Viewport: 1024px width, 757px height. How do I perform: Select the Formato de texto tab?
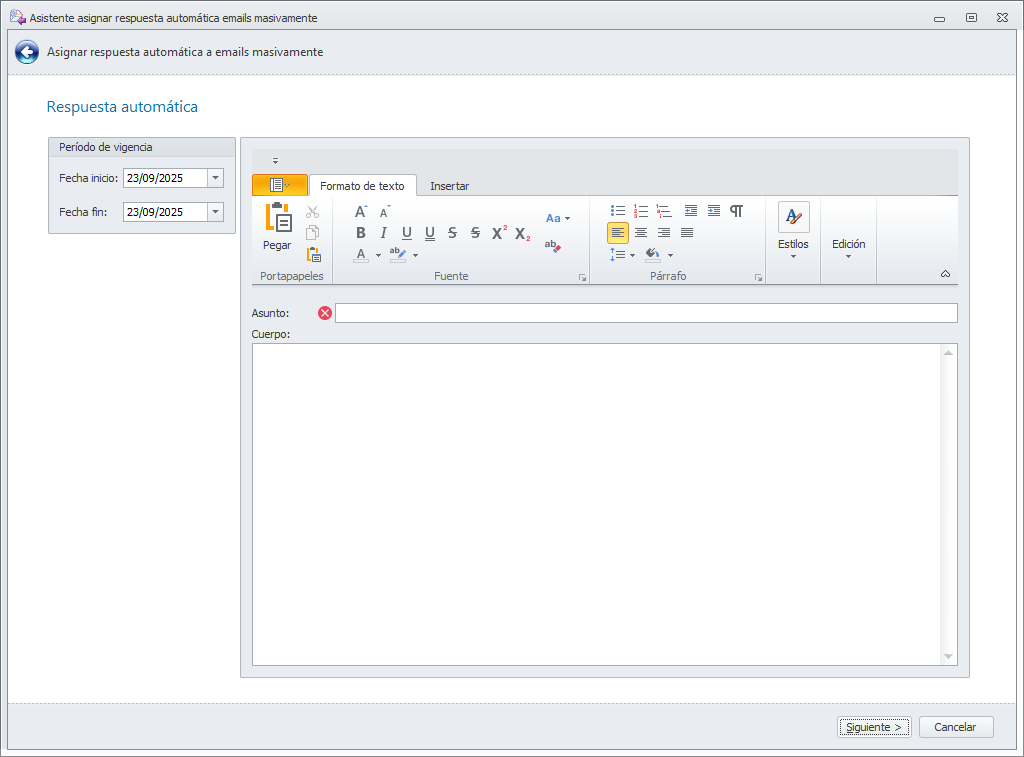coord(362,186)
